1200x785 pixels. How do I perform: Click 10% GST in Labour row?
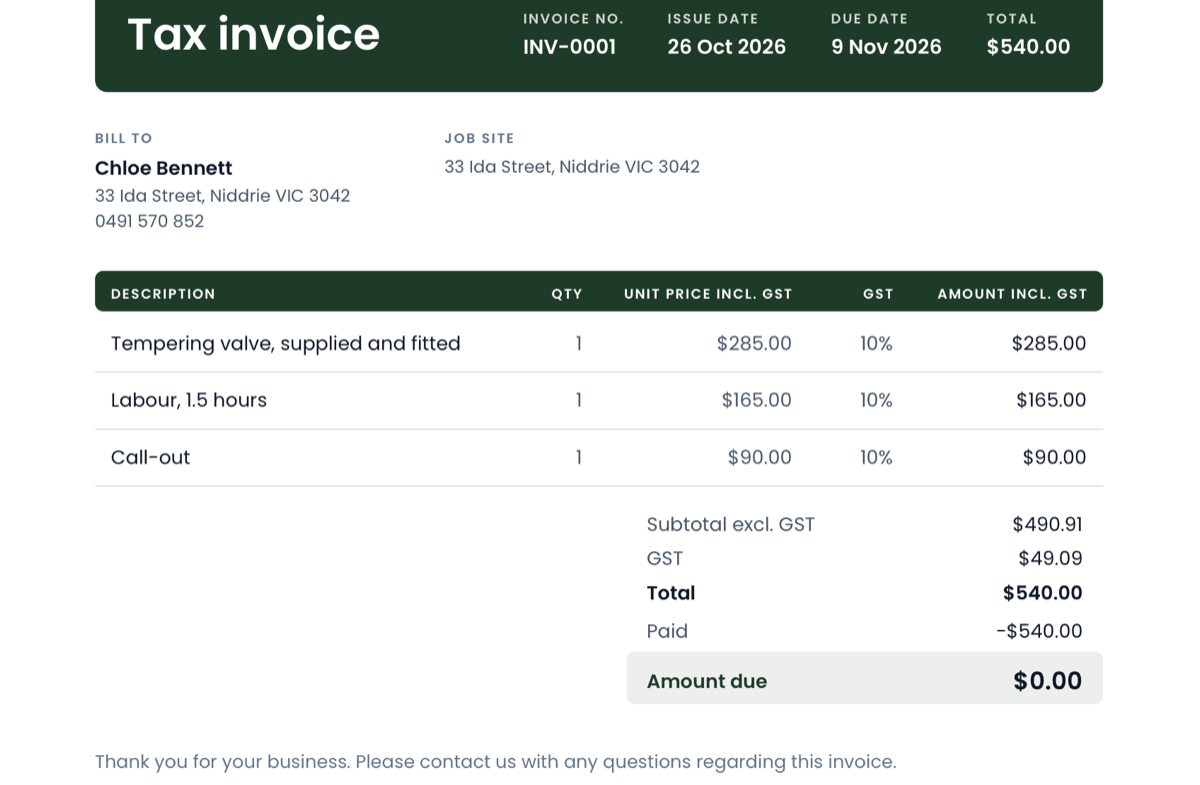pyautogui.click(x=876, y=401)
